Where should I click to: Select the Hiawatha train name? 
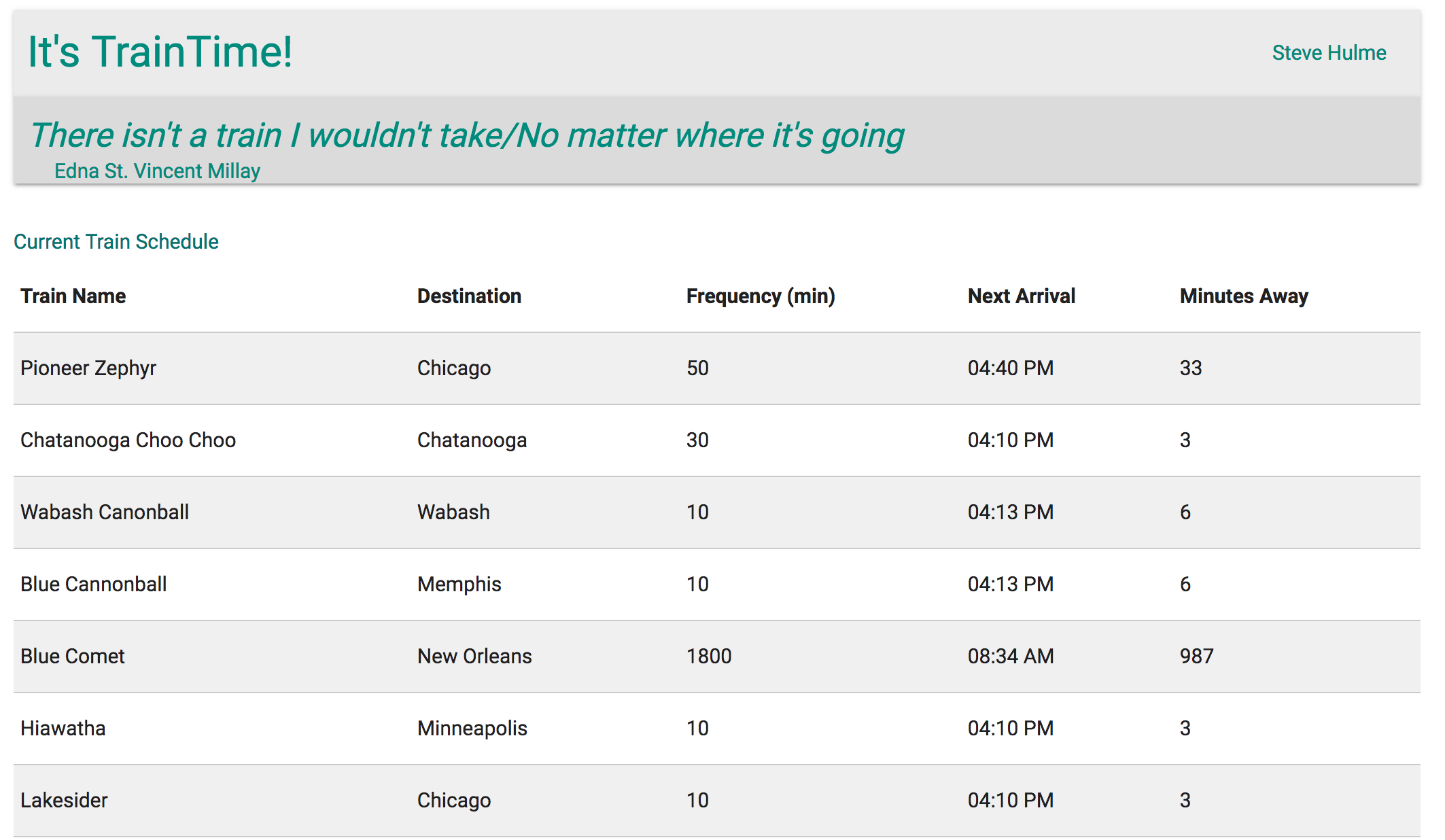(x=63, y=729)
